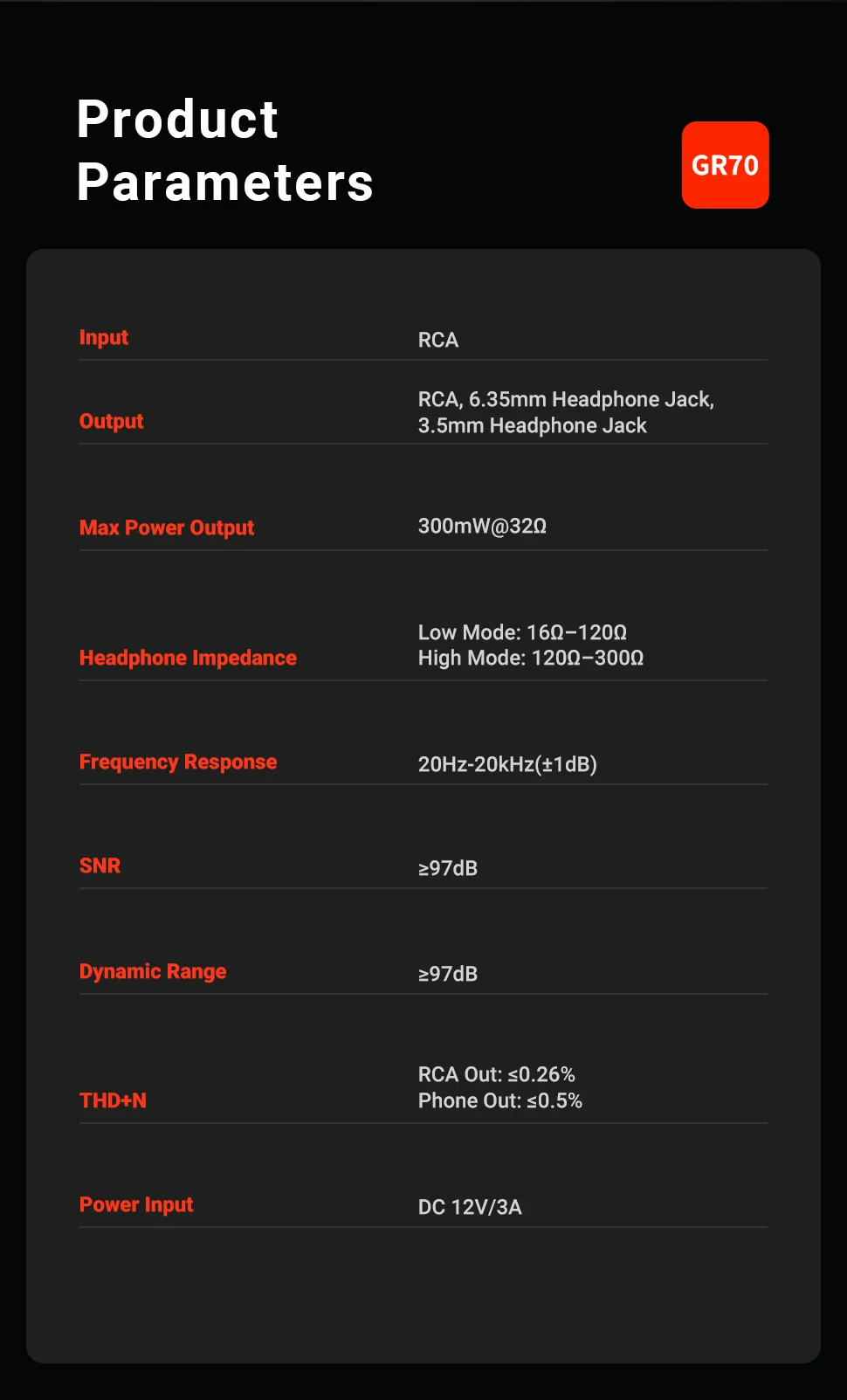Click the RCA Out ≤0.26% value

click(496, 1074)
